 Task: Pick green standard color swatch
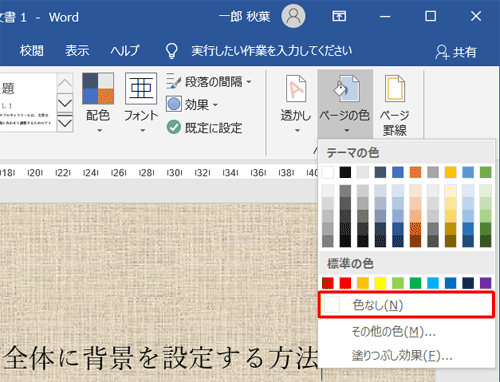pos(415,283)
